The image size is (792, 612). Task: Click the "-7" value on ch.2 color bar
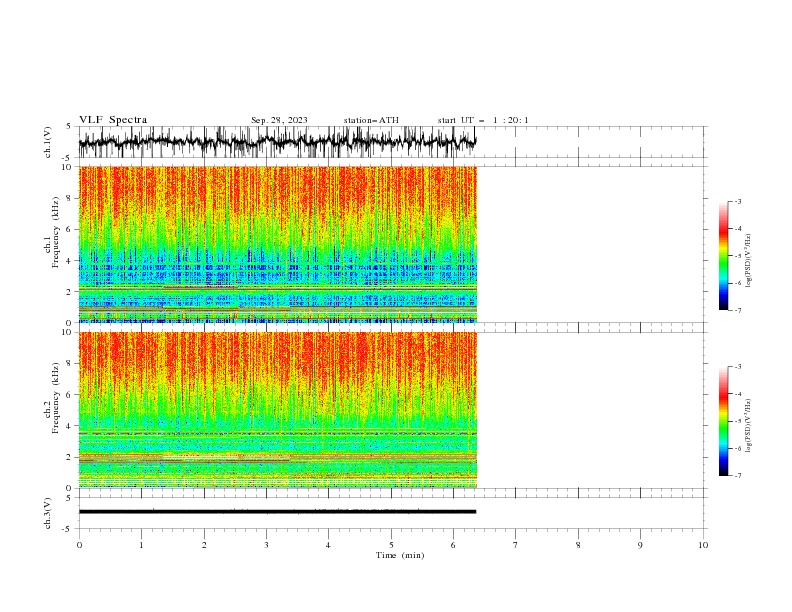click(x=737, y=476)
